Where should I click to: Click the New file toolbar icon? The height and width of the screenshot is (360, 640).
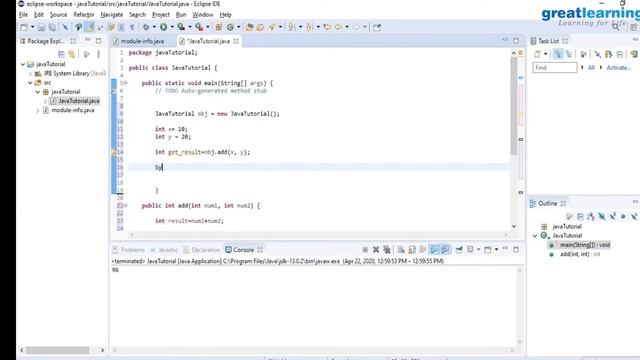click(x=24, y=27)
